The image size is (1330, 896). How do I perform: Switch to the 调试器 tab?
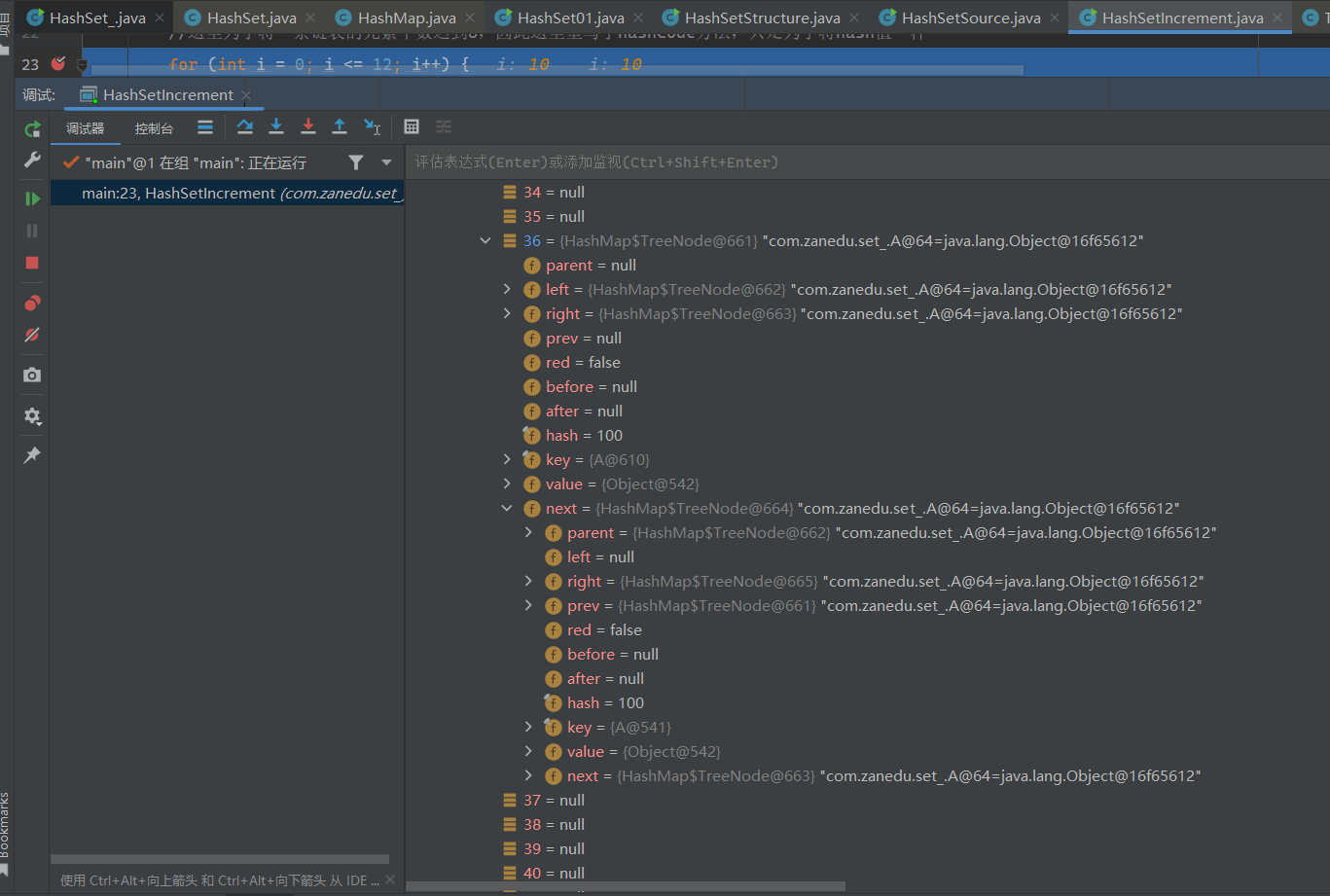coord(85,128)
